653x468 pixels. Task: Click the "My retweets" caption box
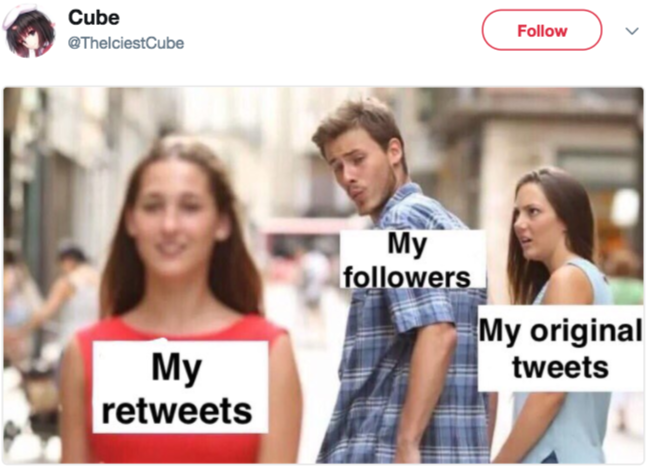coord(180,387)
